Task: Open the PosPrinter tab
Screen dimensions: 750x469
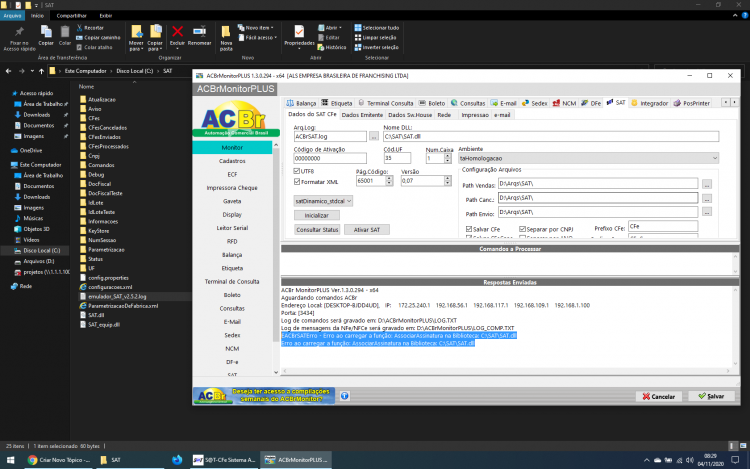Action: 692,103
